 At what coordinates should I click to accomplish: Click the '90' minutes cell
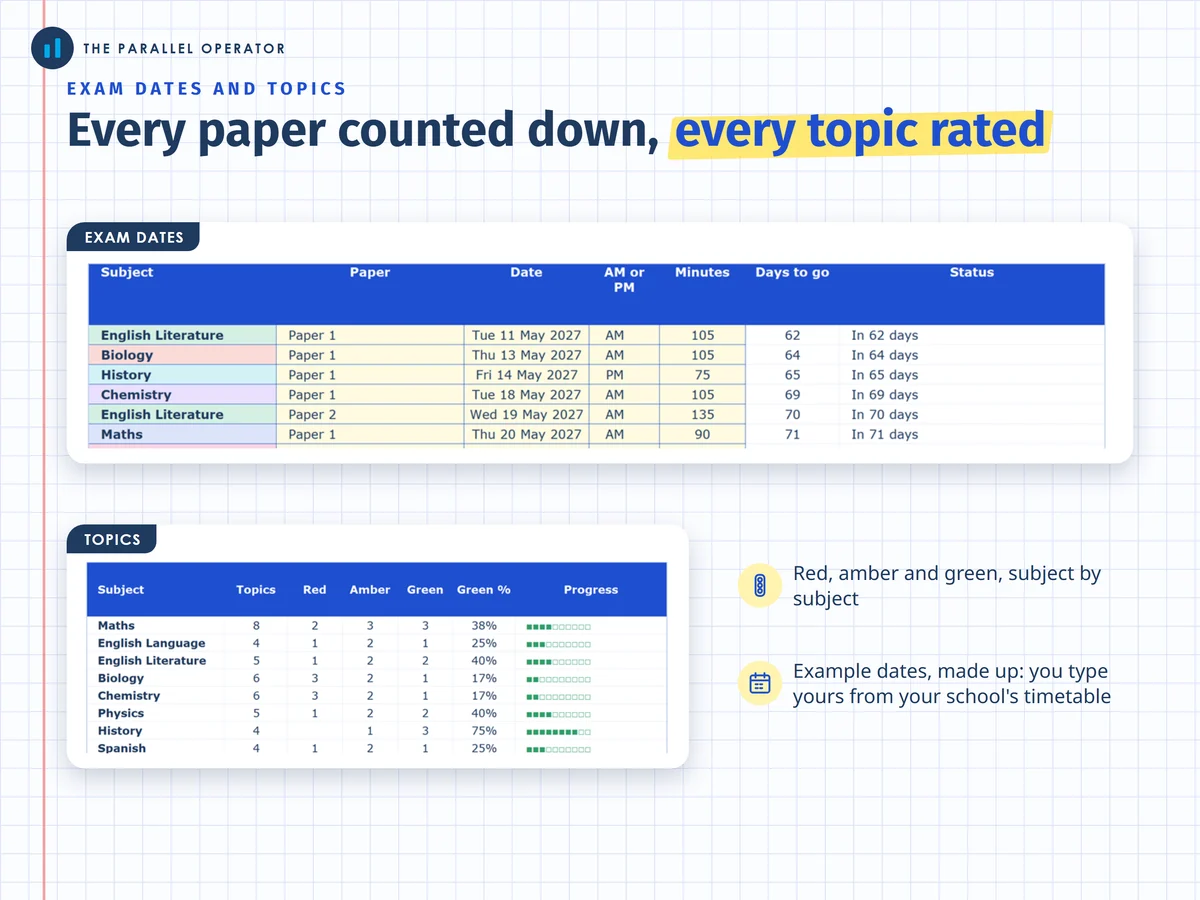(702, 434)
